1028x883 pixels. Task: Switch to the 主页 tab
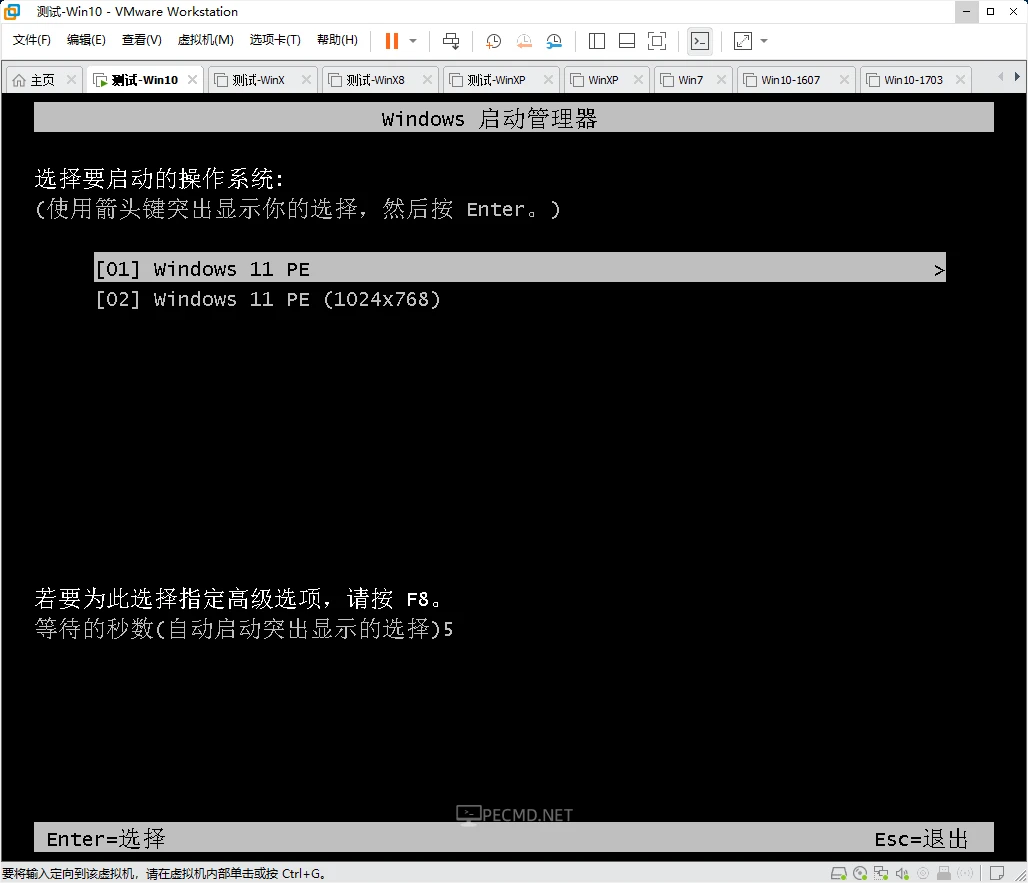coord(43,80)
